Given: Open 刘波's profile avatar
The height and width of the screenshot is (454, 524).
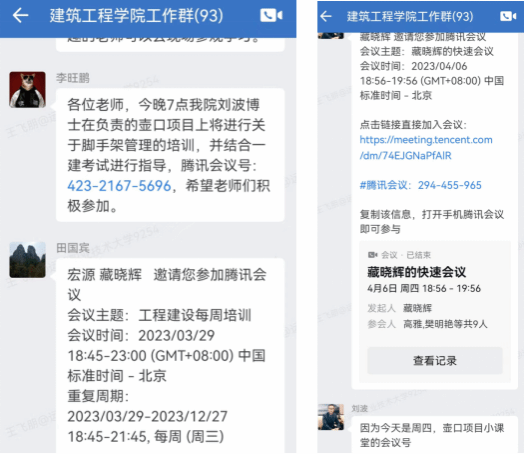Looking at the screenshot, I should pyautogui.click(x=331, y=417).
